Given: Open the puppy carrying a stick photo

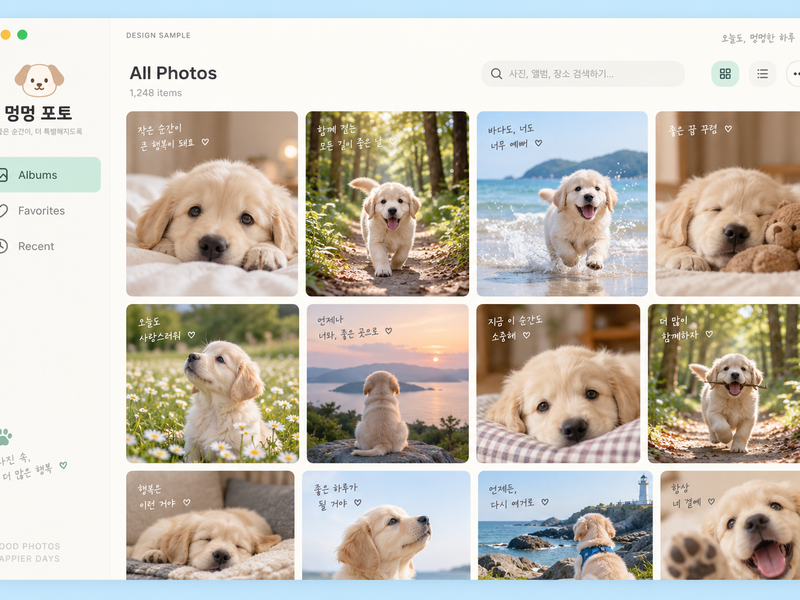Looking at the screenshot, I should pos(724,384).
